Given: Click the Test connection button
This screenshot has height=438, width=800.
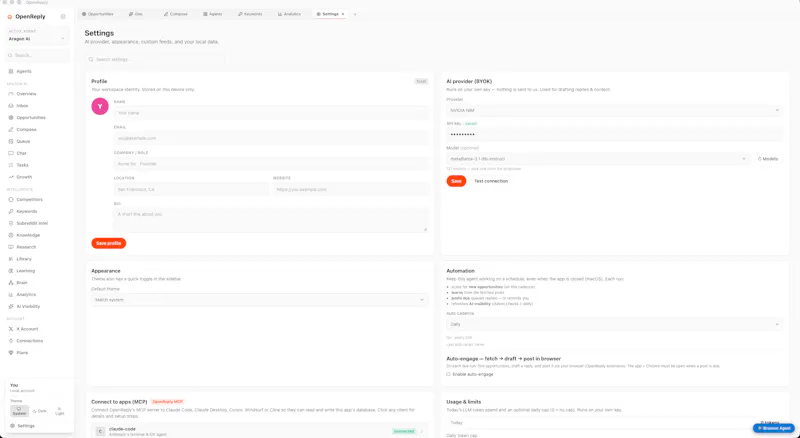Looking at the screenshot, I should pos(491,181).
